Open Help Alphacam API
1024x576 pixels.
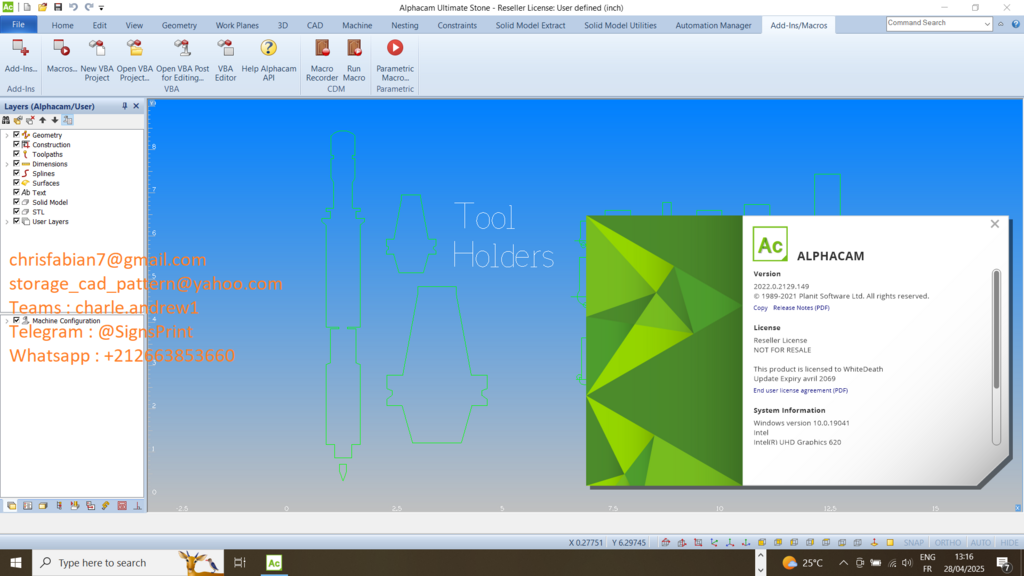tap(268, 48)
